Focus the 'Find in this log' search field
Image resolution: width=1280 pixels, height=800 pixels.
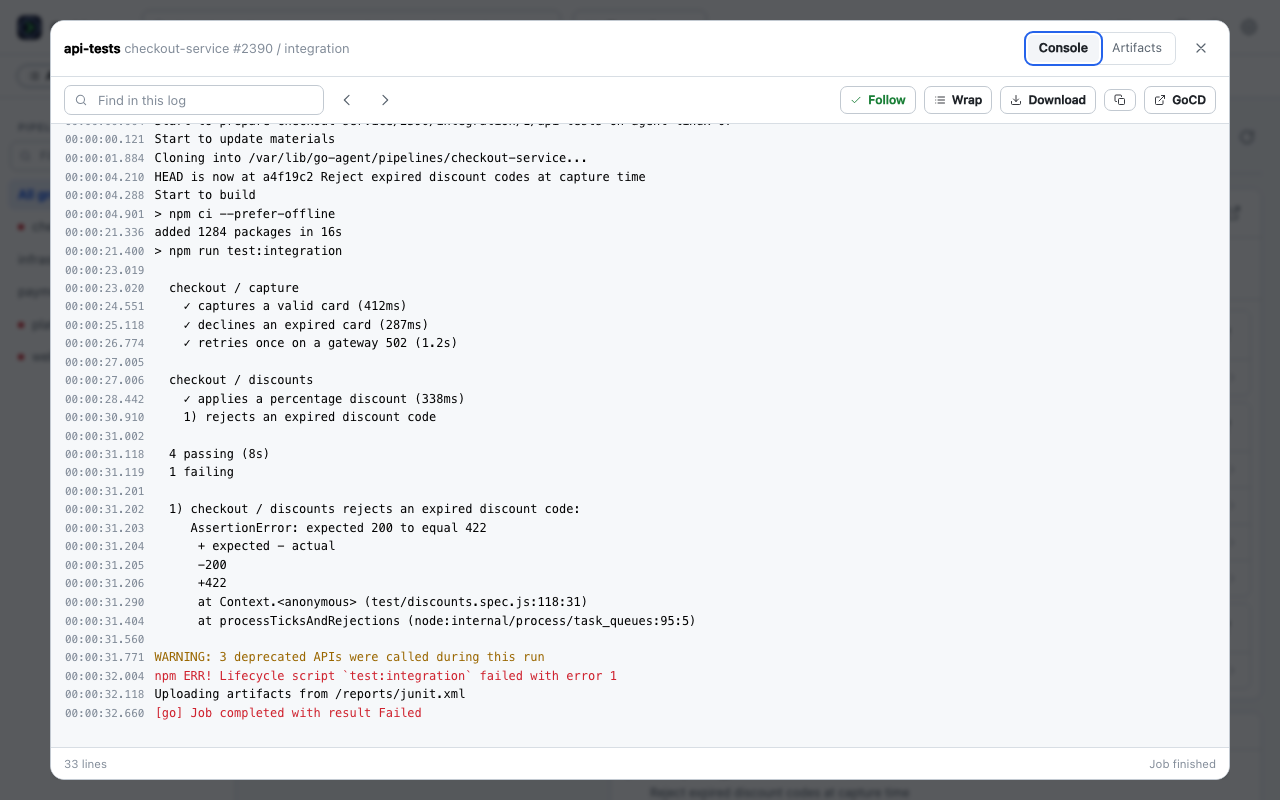(x=194, y=100)
